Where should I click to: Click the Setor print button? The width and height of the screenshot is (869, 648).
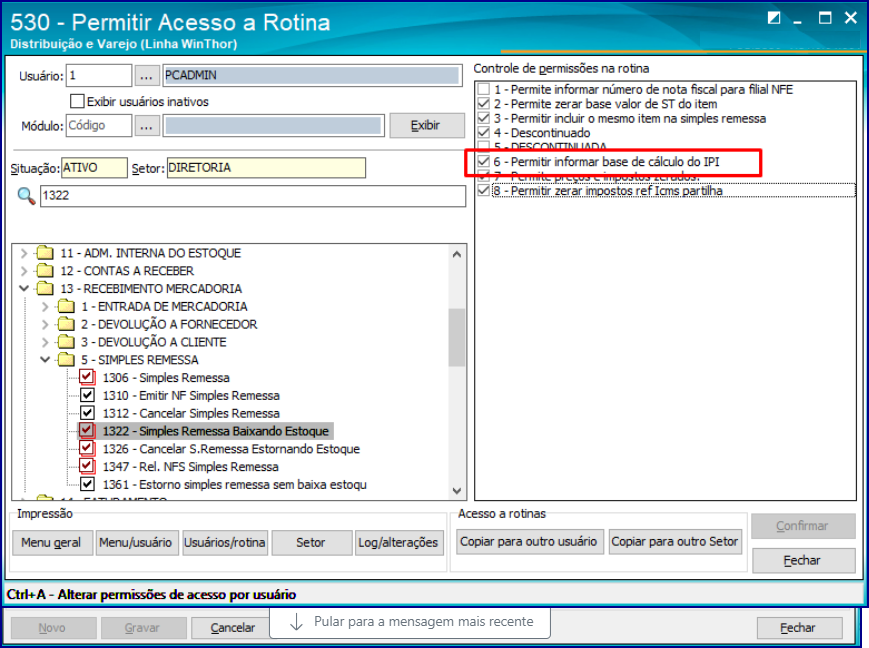tap(311, 543)
